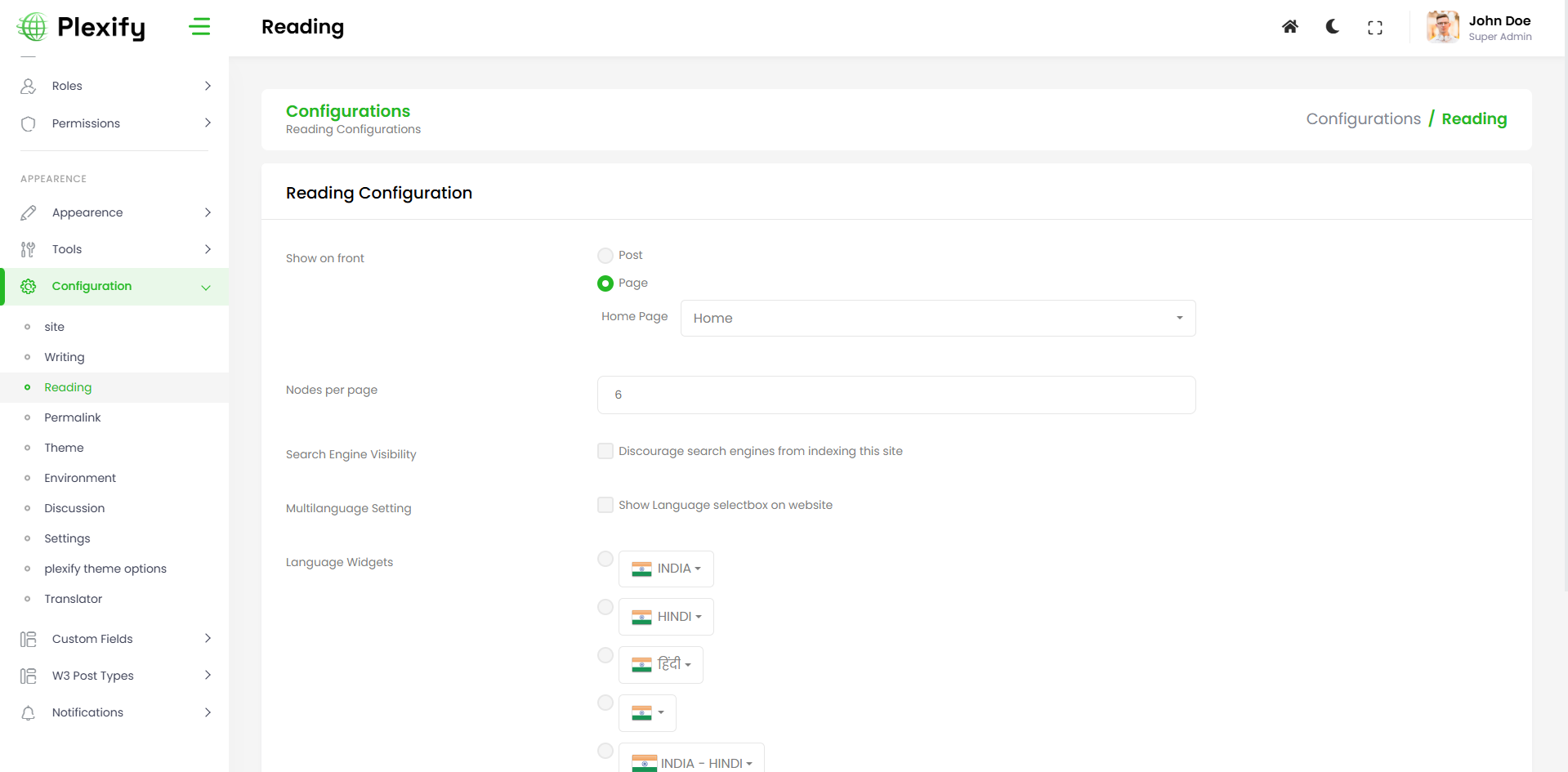Click the Tools icon in the sidebar
This screenshot has width=1568, height=772.
(29, 249)
